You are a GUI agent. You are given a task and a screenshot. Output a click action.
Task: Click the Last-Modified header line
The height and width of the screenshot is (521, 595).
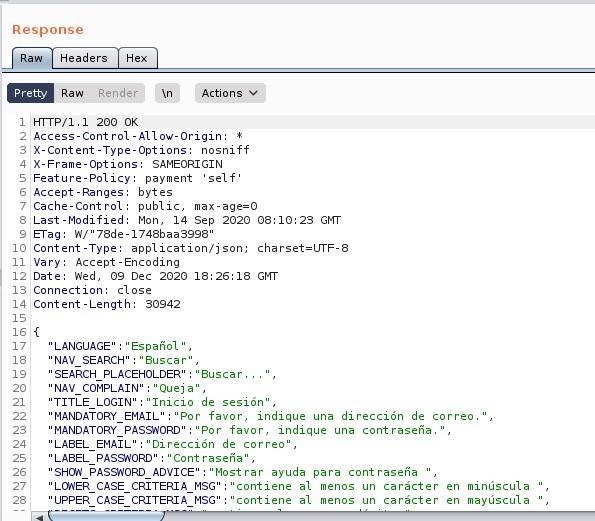click(187, 220)
